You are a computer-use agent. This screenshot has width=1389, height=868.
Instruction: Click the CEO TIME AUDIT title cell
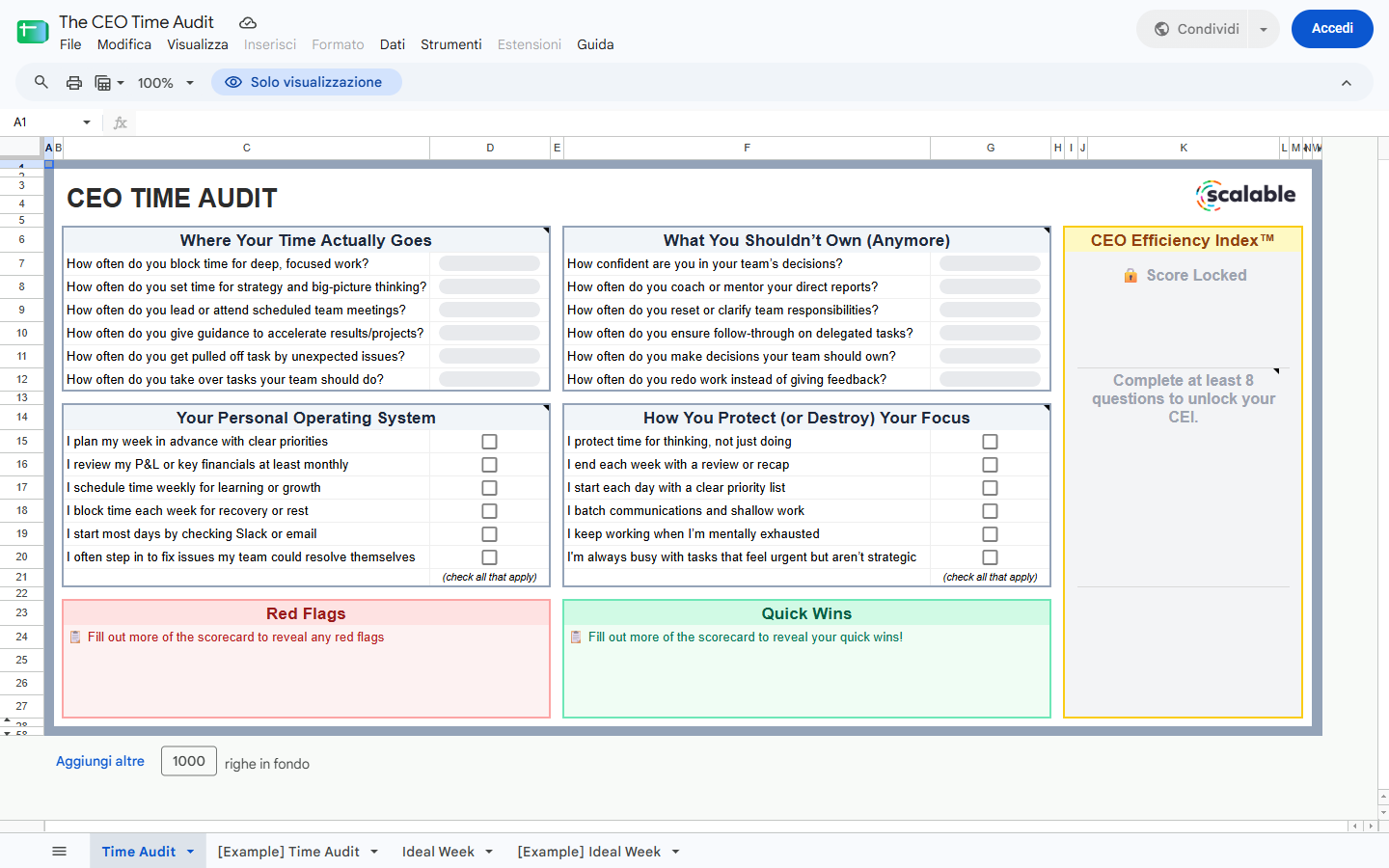172,199
